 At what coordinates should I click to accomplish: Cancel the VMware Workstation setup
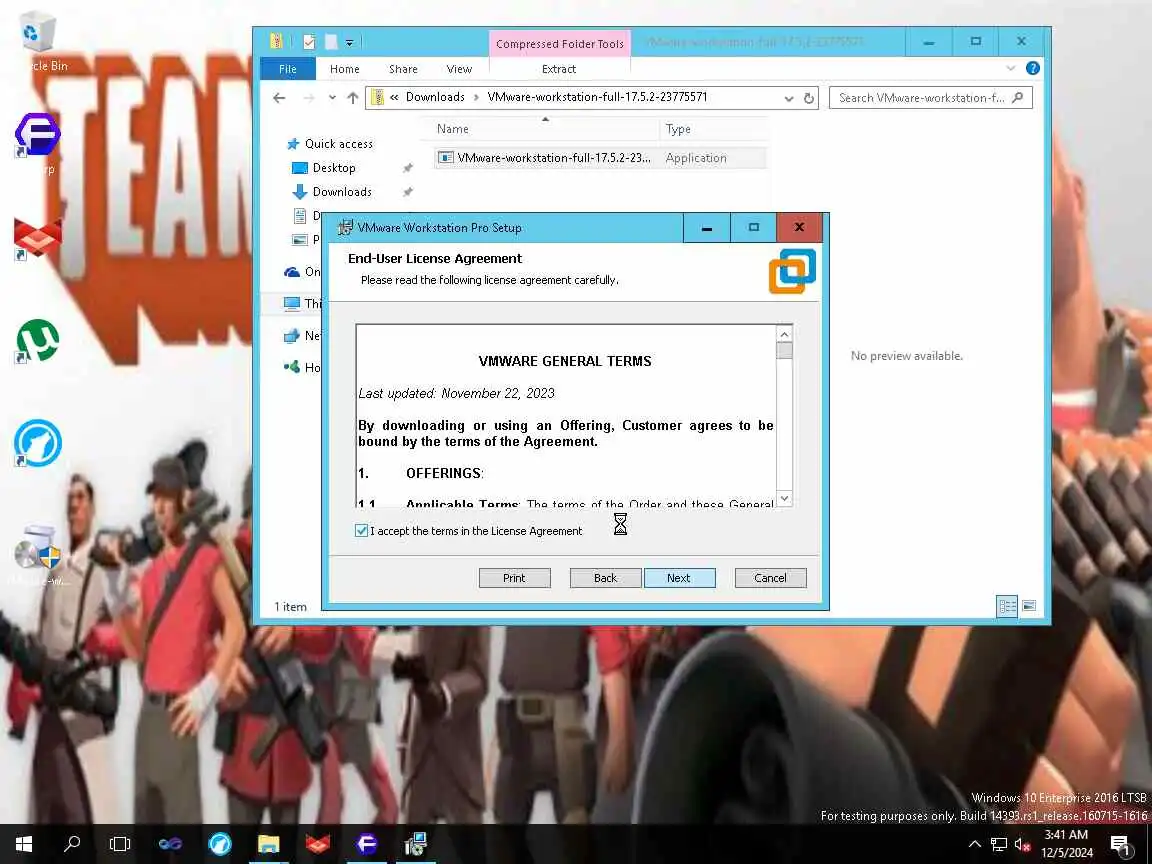click(770, 578)
